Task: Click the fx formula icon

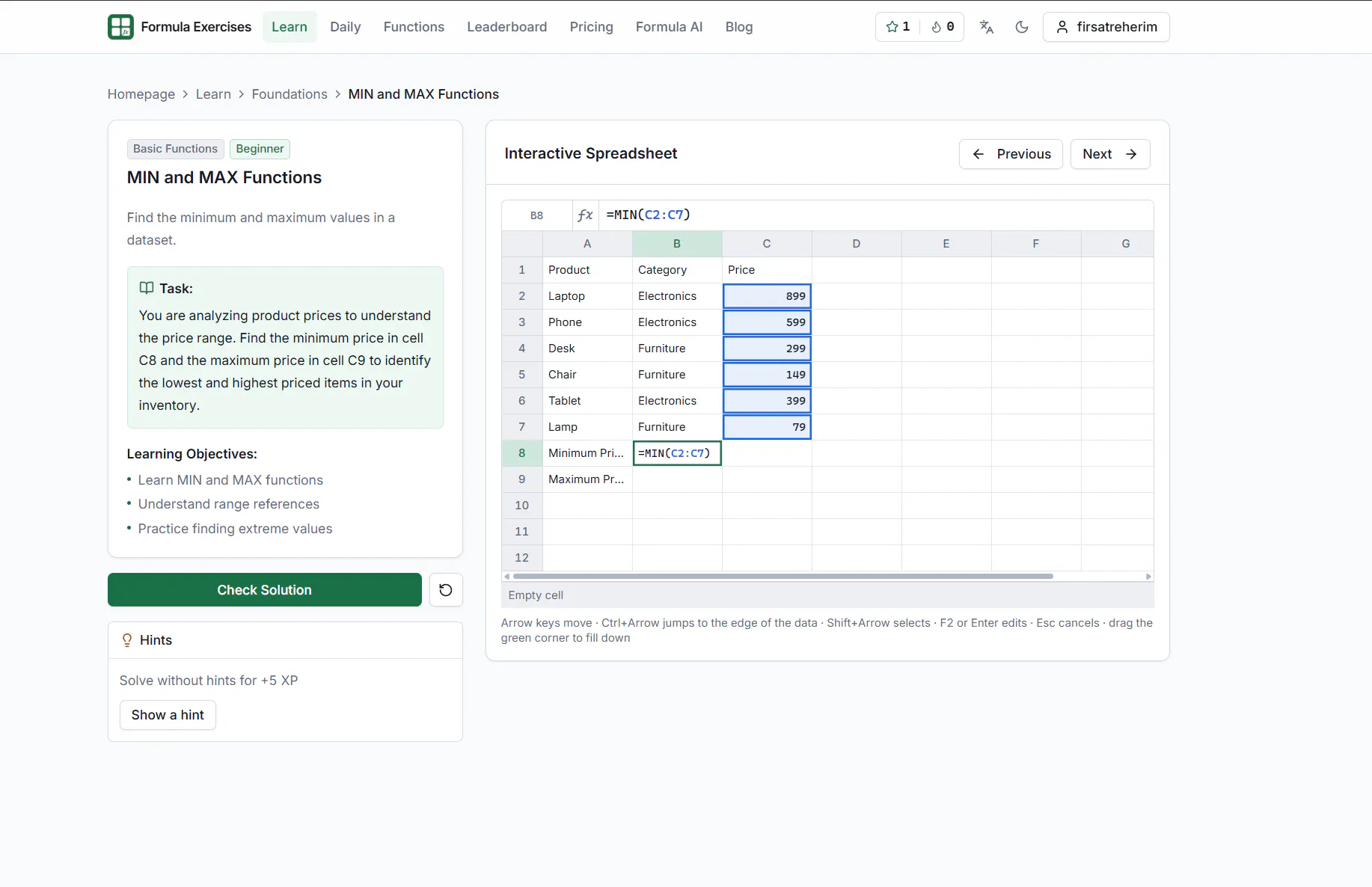Action: pyautogui.click(x=585, y=215)
